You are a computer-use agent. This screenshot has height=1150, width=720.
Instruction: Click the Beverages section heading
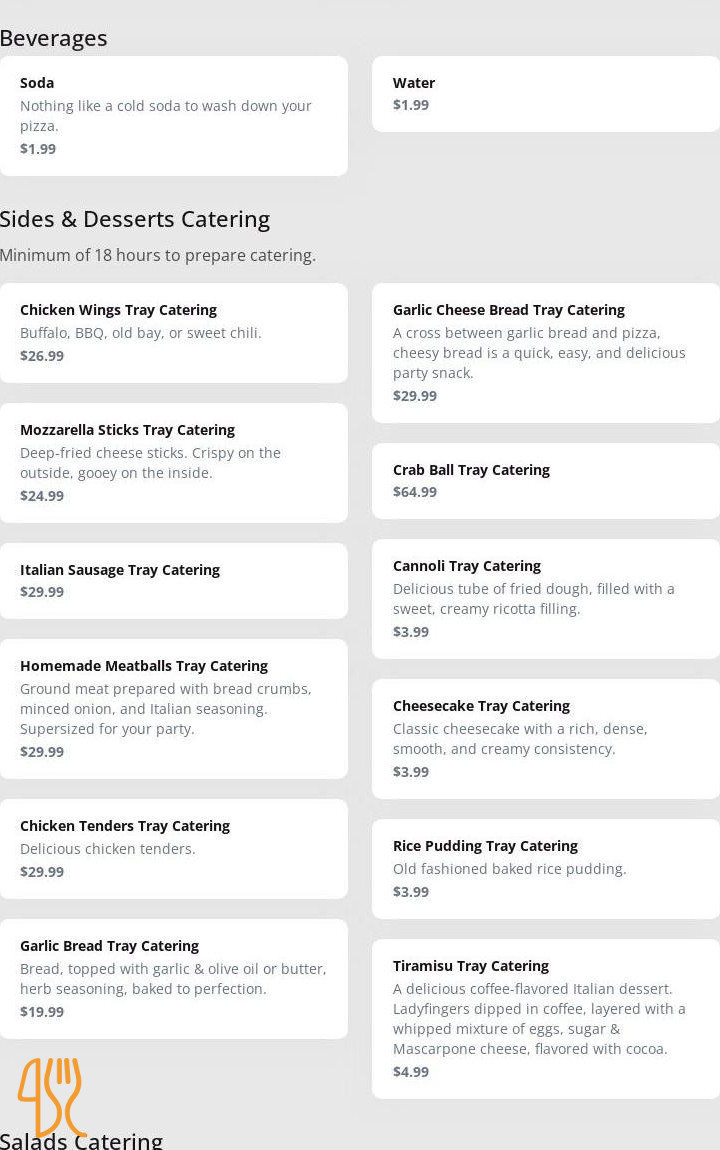(x=54, y=38)
